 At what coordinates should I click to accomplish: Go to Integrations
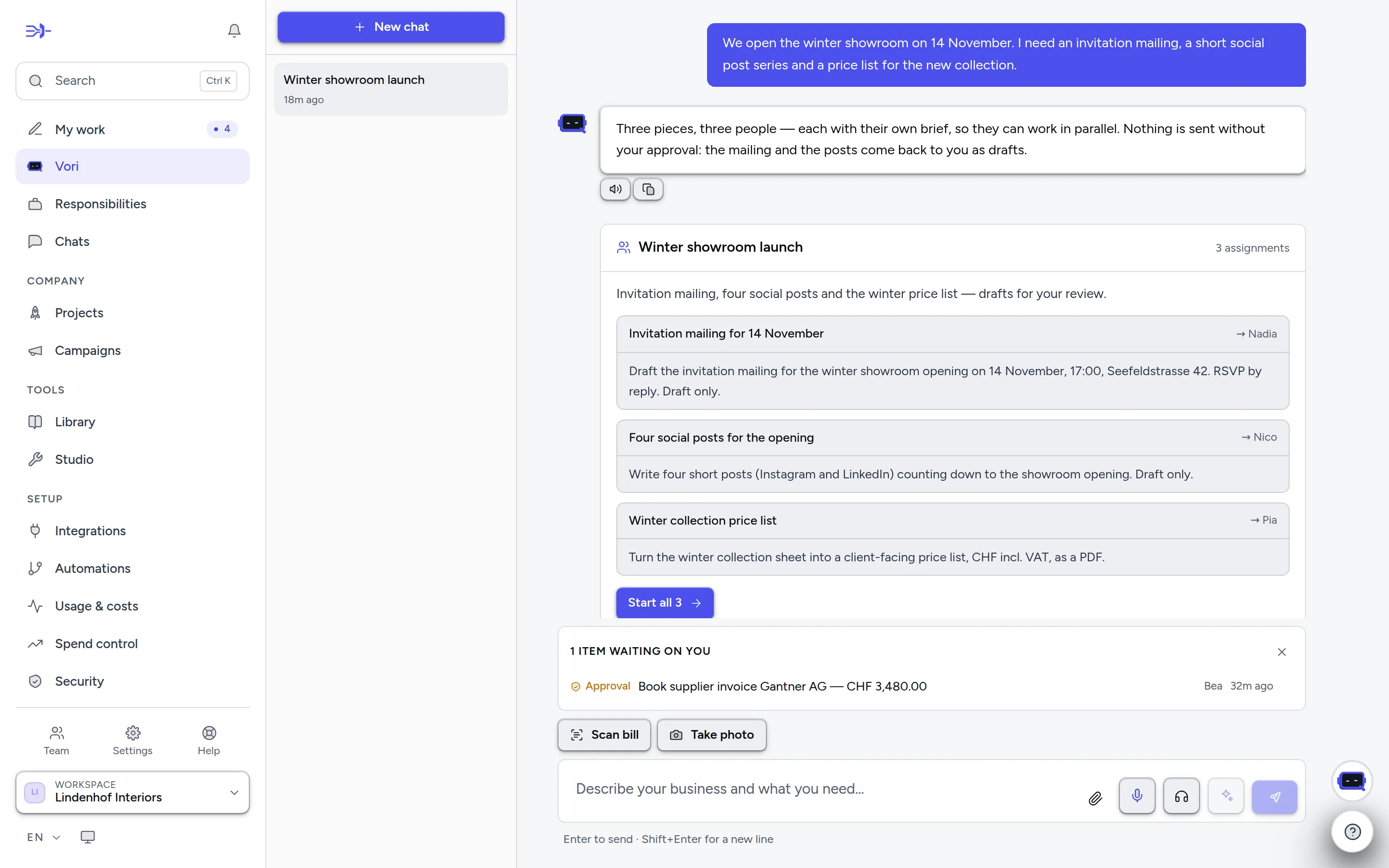pos(133,531)
